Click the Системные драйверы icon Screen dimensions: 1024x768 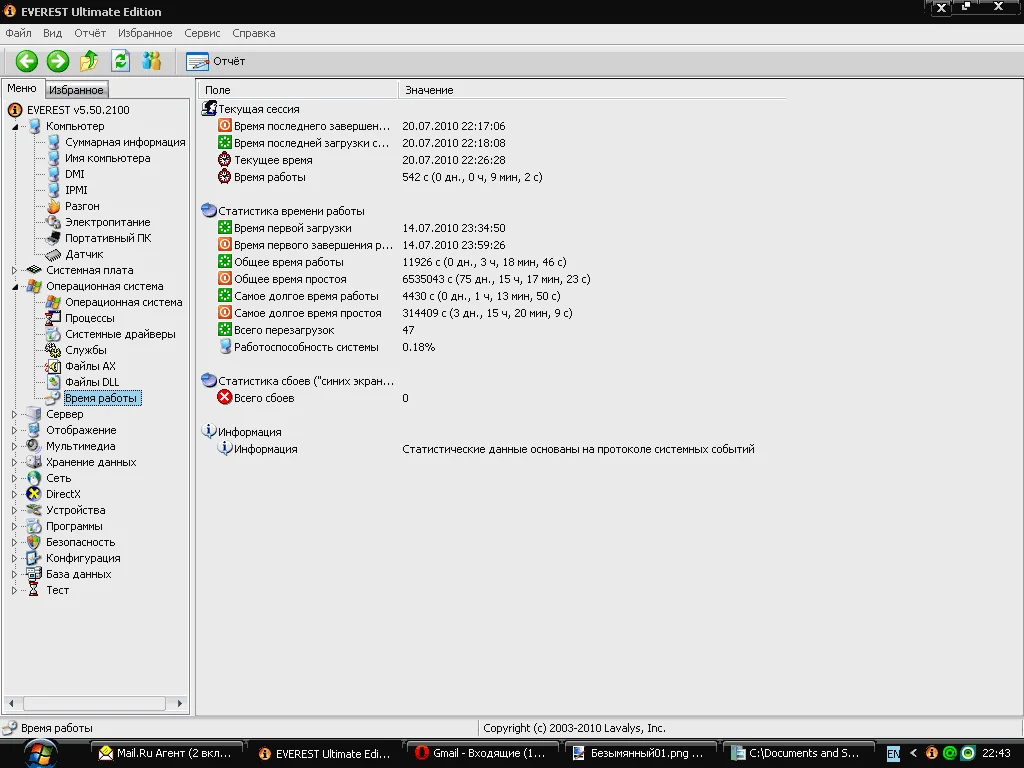pyautogui.click(x=53, y=334)
